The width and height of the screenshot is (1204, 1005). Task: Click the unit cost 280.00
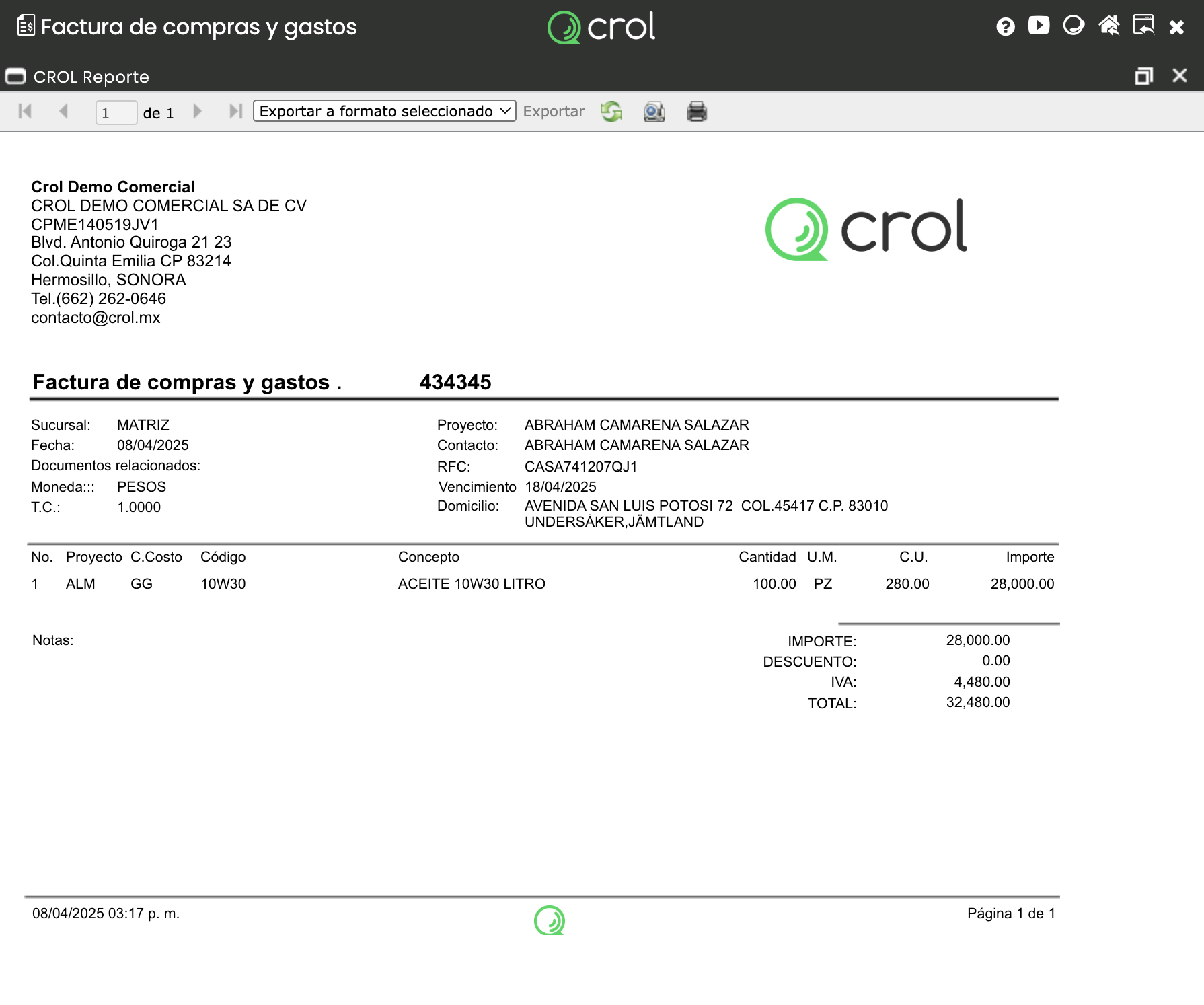(907, 584)
